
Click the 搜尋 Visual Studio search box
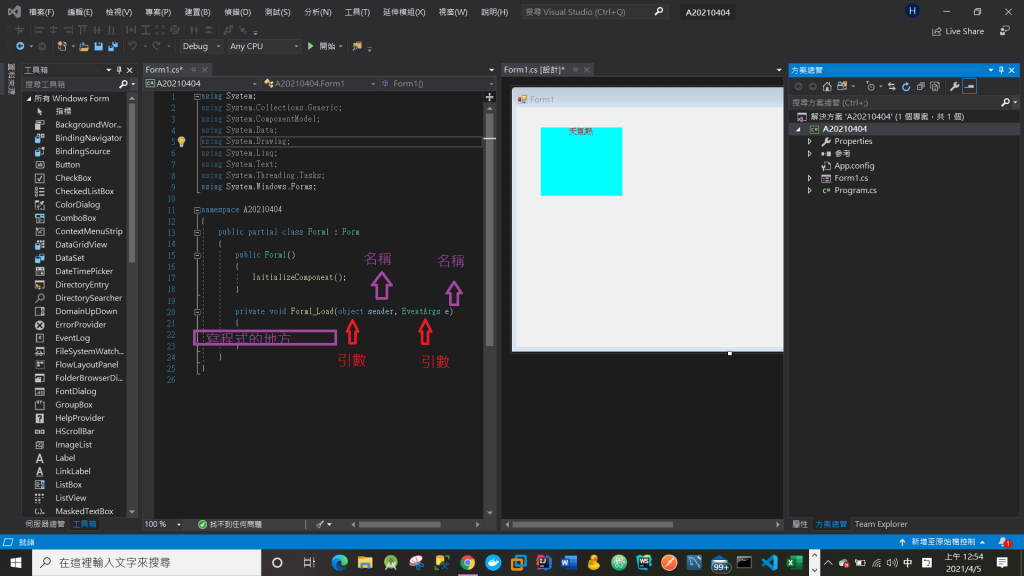pos(594,12)
